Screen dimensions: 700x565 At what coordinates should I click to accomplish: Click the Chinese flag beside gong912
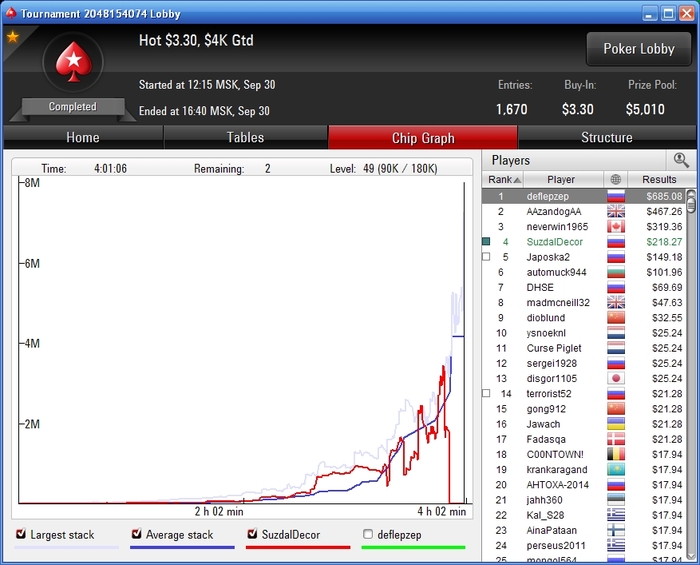click(x=616, y=409)
